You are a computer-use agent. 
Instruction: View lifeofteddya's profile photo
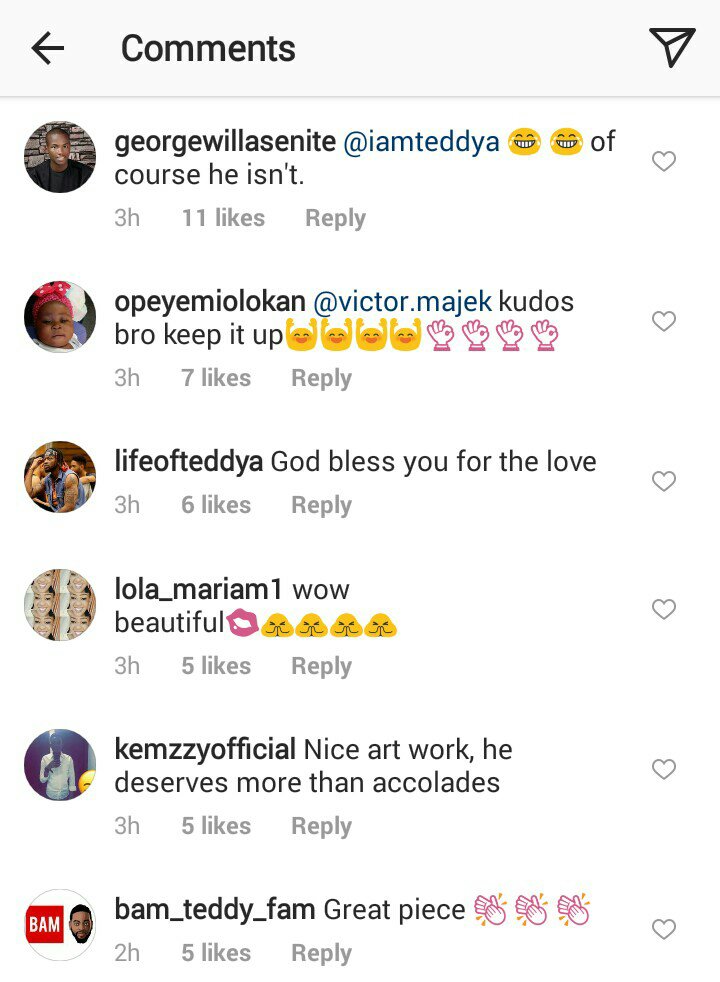point(60,477)
